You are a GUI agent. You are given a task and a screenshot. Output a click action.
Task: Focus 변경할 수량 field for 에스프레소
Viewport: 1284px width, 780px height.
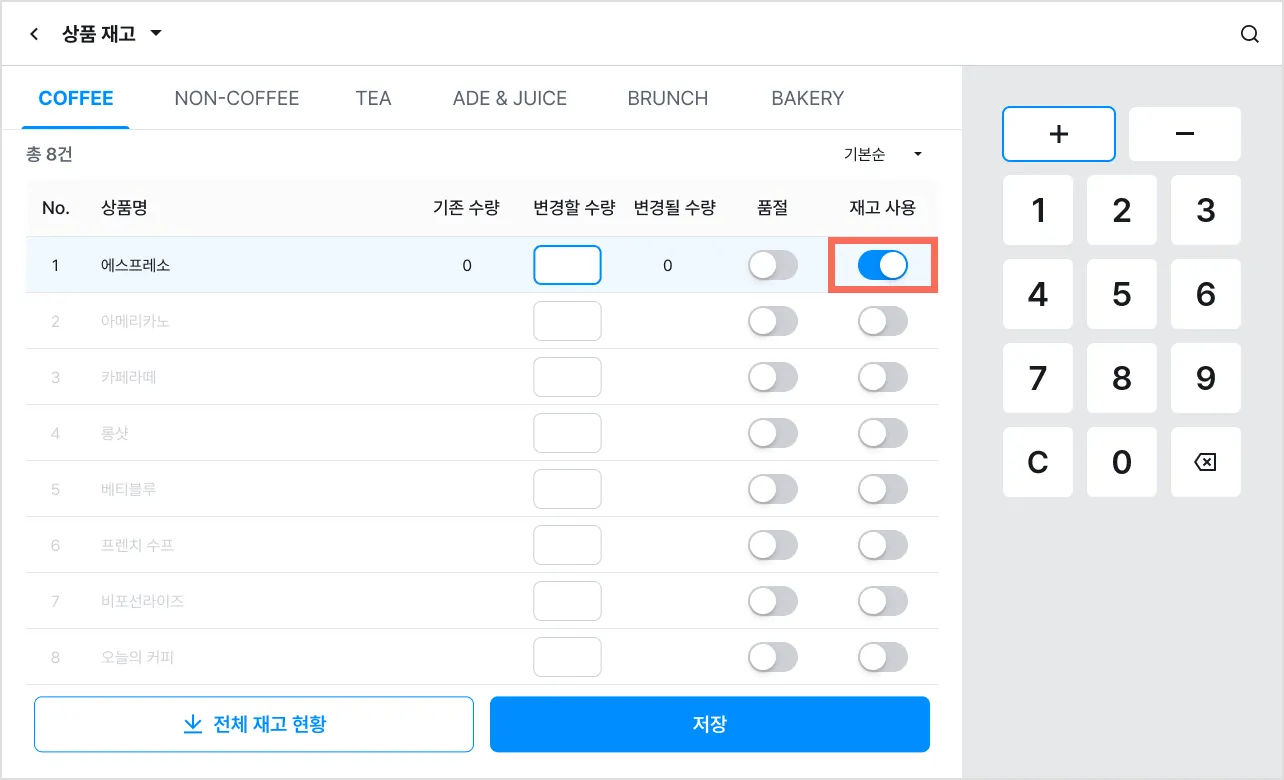[x=567, y=265]
